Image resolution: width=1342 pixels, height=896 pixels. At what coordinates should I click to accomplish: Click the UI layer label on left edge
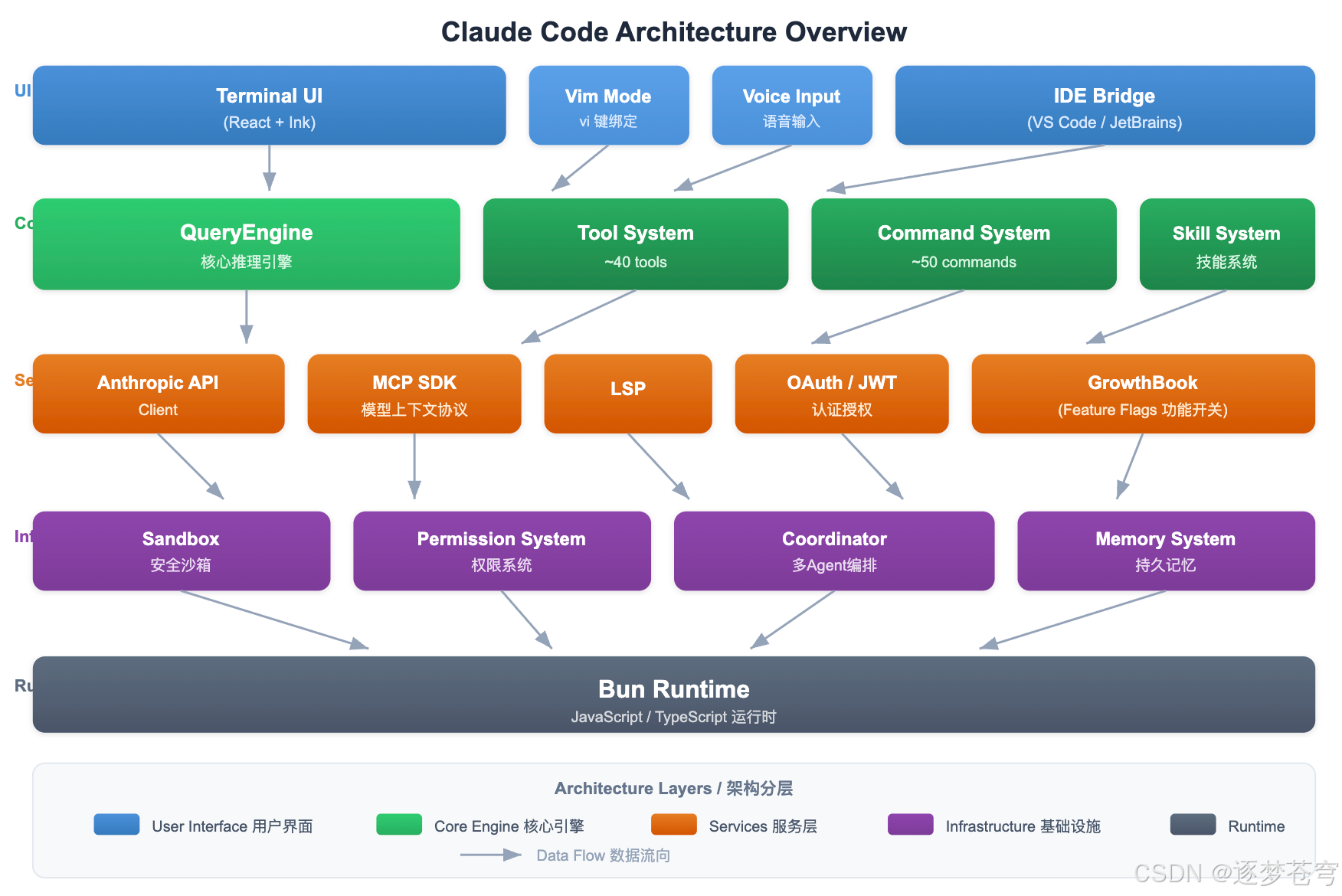(23, 90)
